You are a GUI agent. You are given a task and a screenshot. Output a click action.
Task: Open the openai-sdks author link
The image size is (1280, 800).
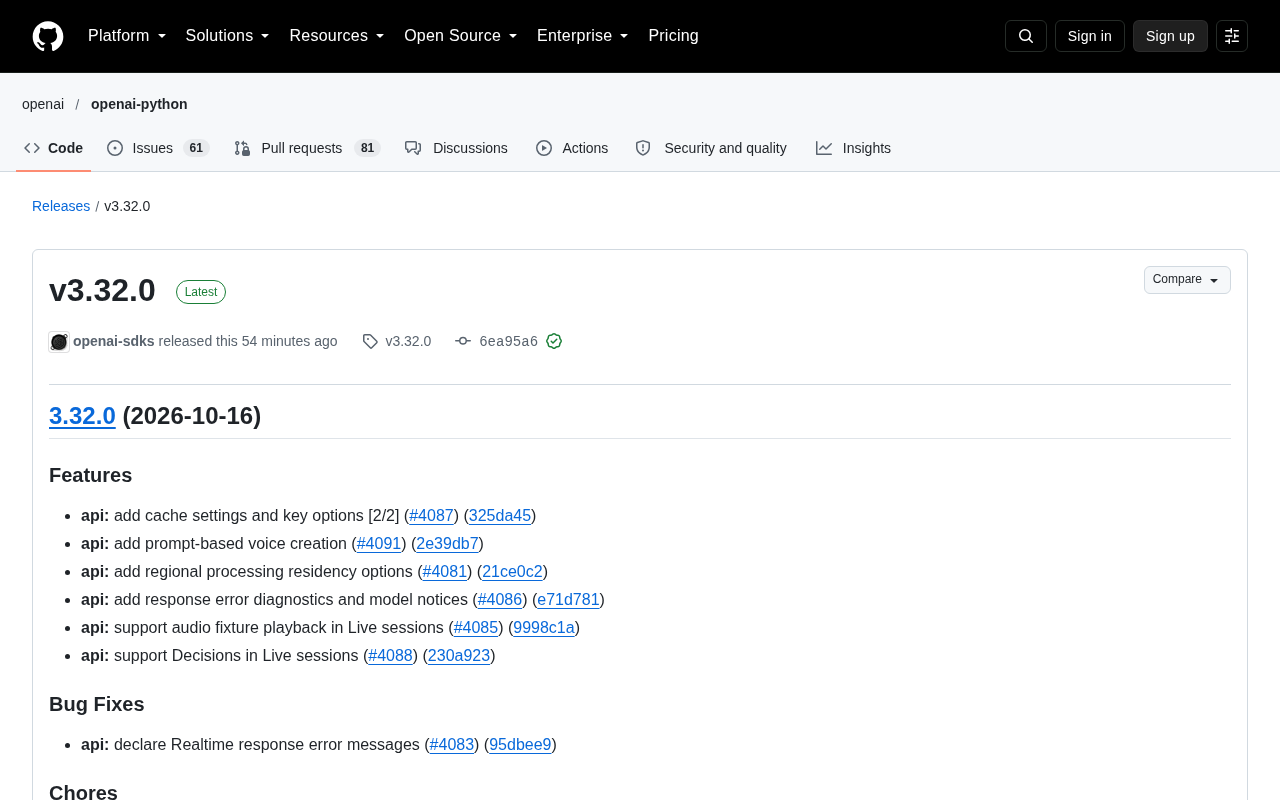tap(114, 341)
